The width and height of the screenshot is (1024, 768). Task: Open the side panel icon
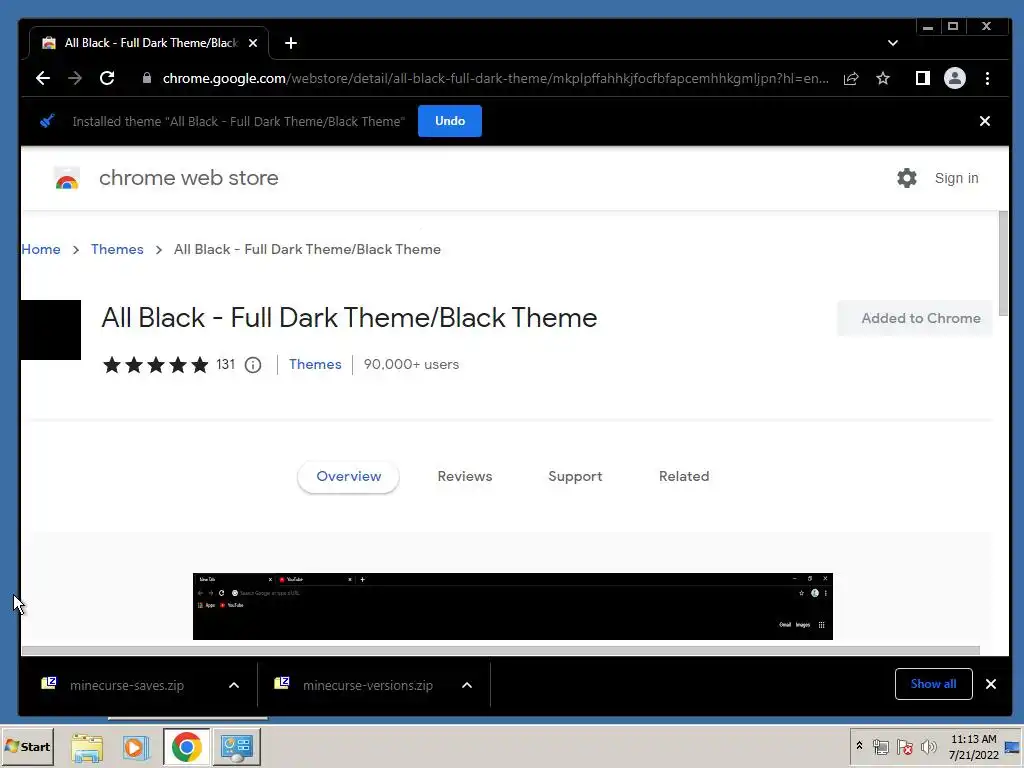point(922,78)
